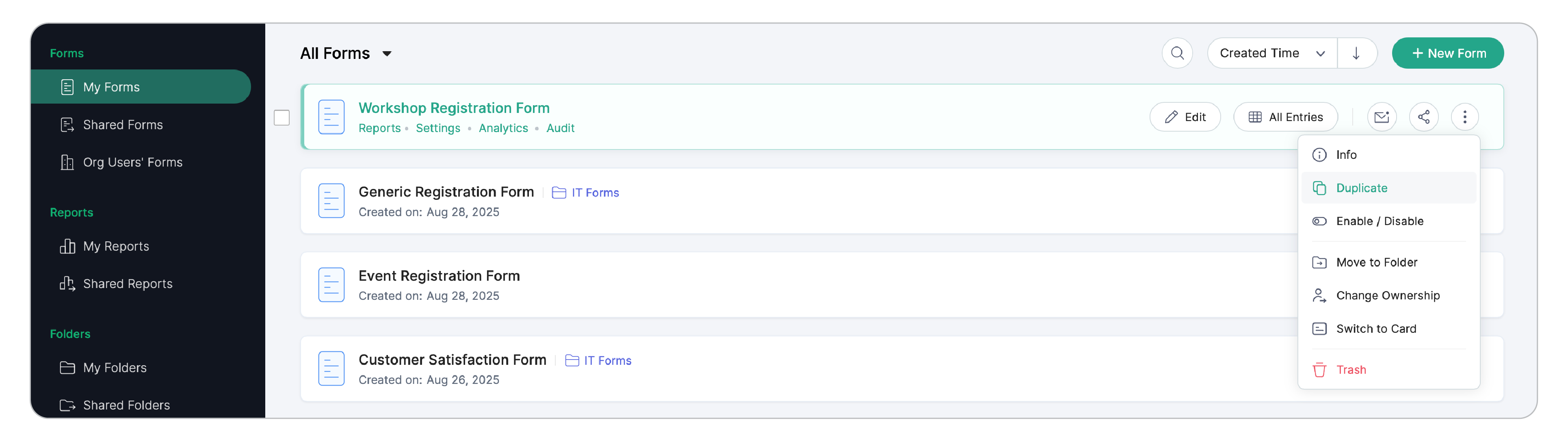
Task: Open the email notification envelope icon
Action: [x=1381, y=117]
